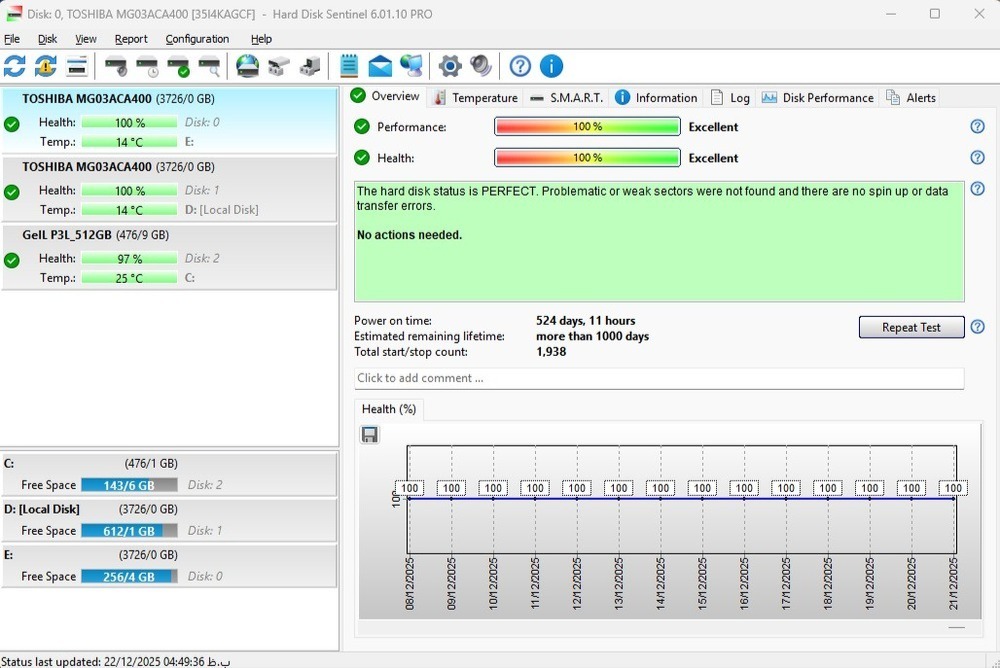The width and height of the screenshot is (1000, 668).
Task: Open the Configuration menu
Action: point(197,39)
